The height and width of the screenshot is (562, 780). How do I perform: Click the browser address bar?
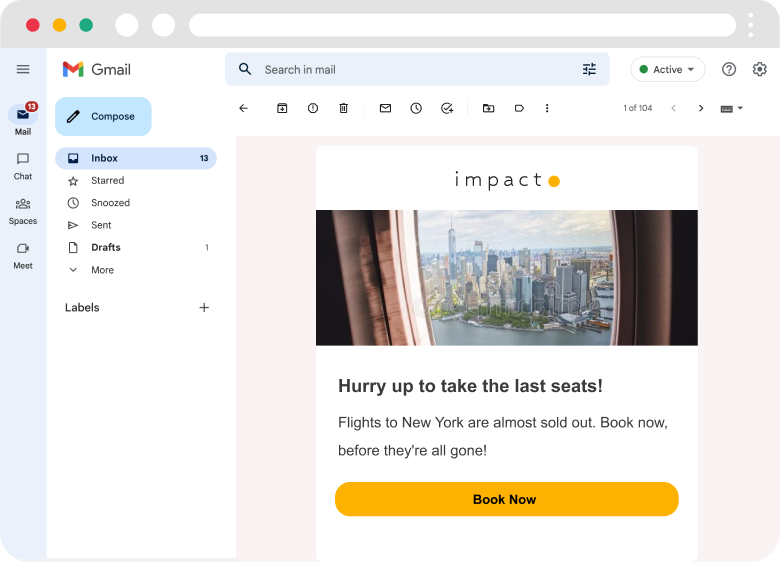462,25
